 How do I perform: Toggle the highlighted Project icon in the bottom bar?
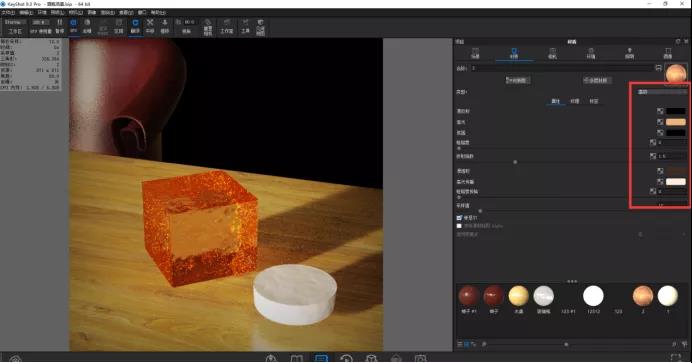tap(321, 358)
